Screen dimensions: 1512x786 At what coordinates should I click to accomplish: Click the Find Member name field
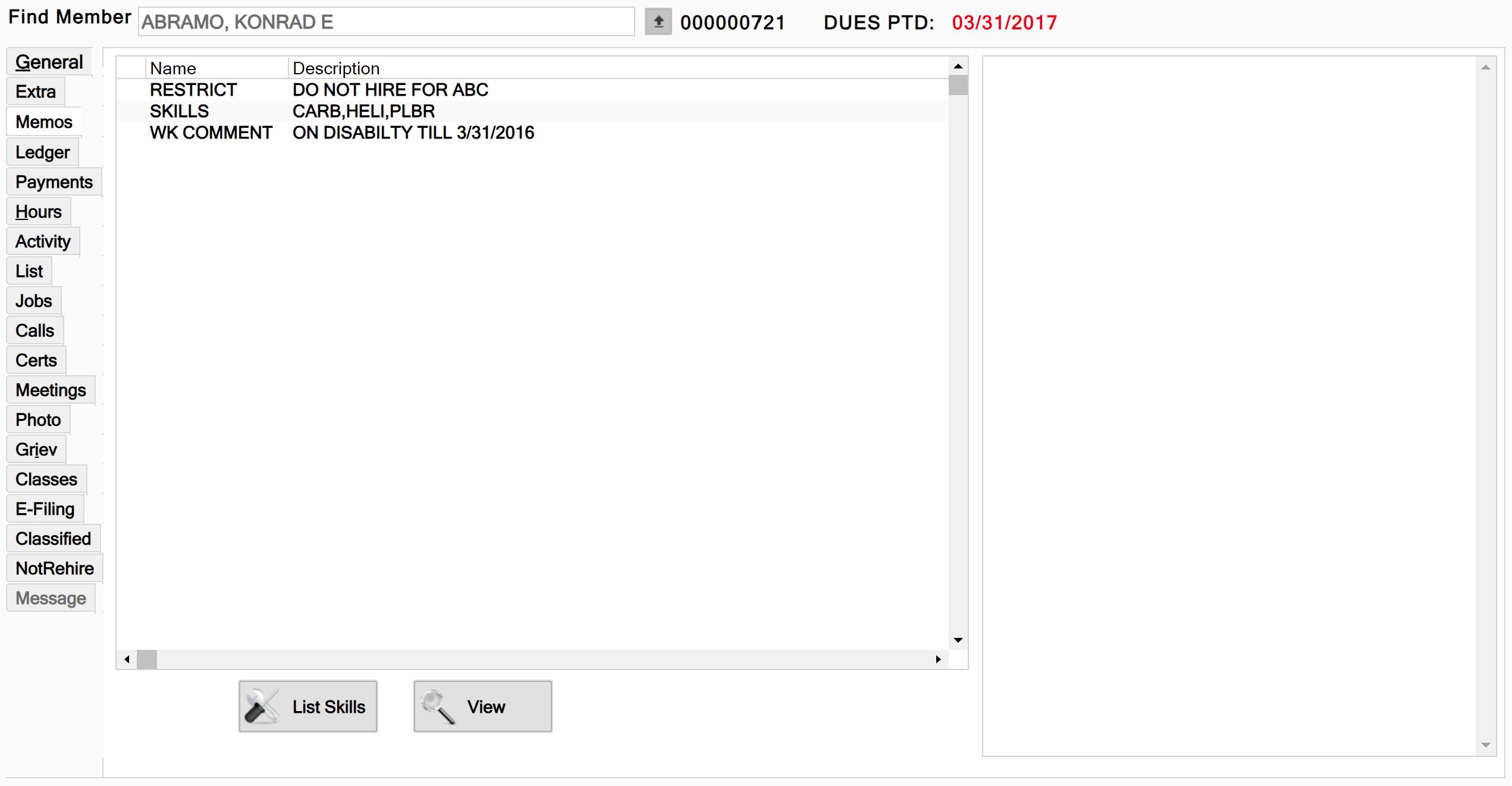coord(387,22)
